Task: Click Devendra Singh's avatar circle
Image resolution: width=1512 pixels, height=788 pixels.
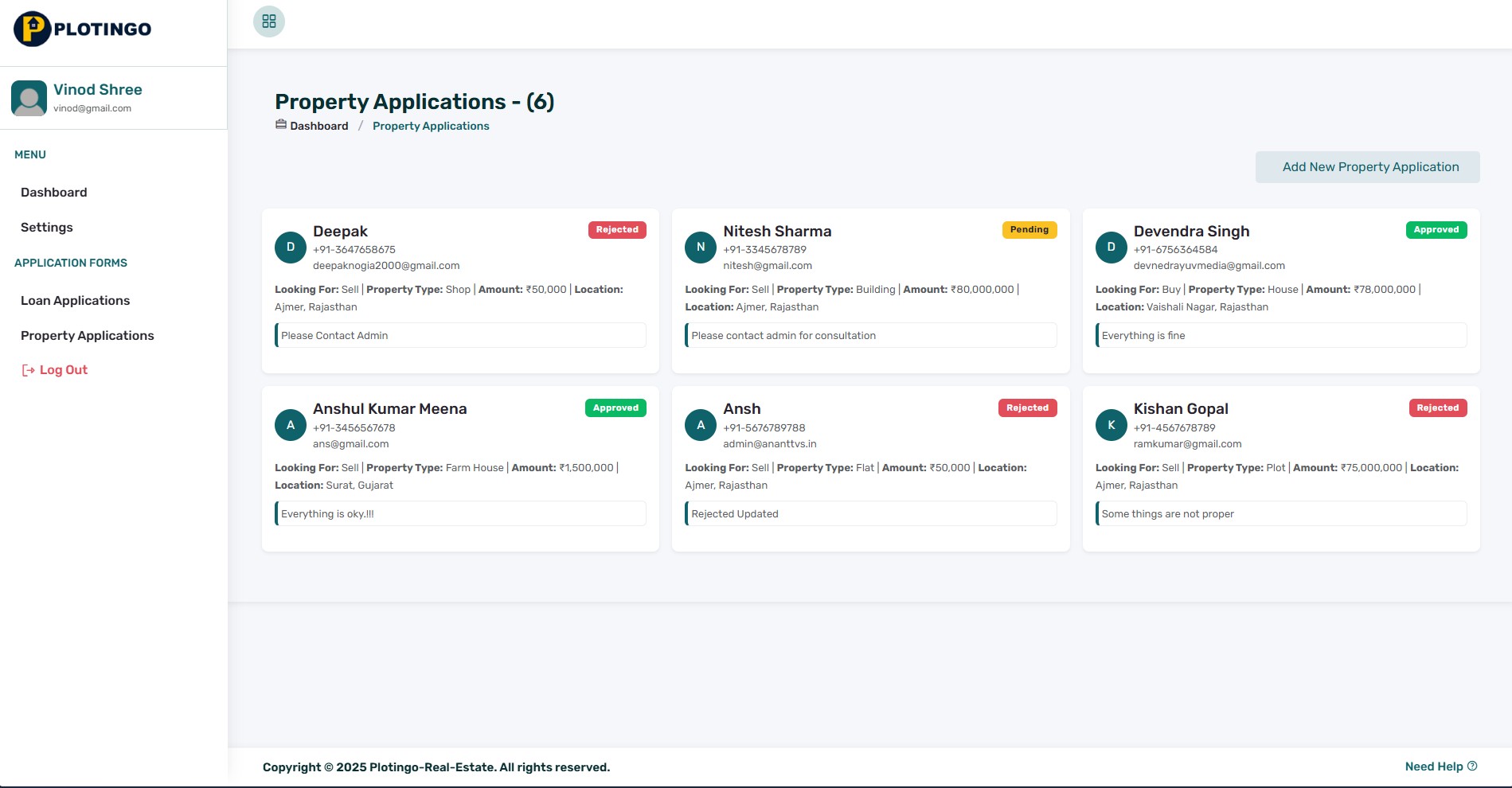Action: click(1111, 247)
